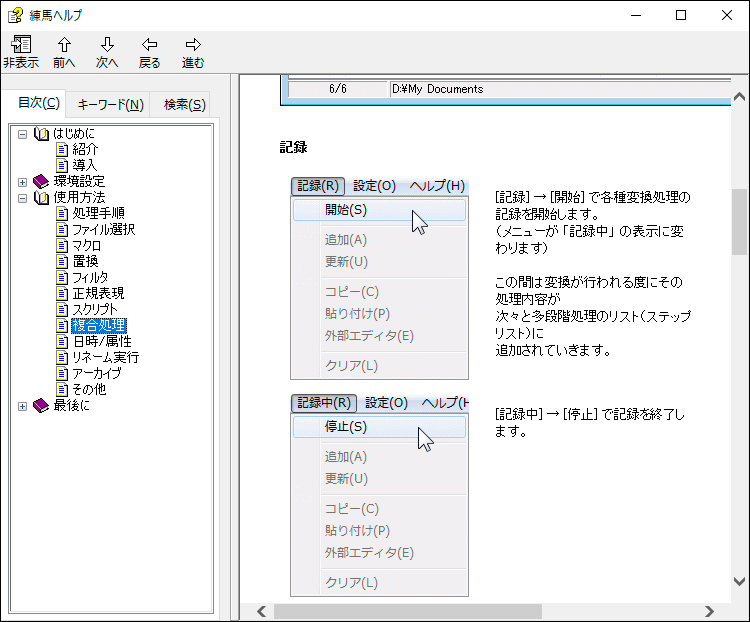
Task: Click the vertical scrollbar thumb
Action: 739,222
